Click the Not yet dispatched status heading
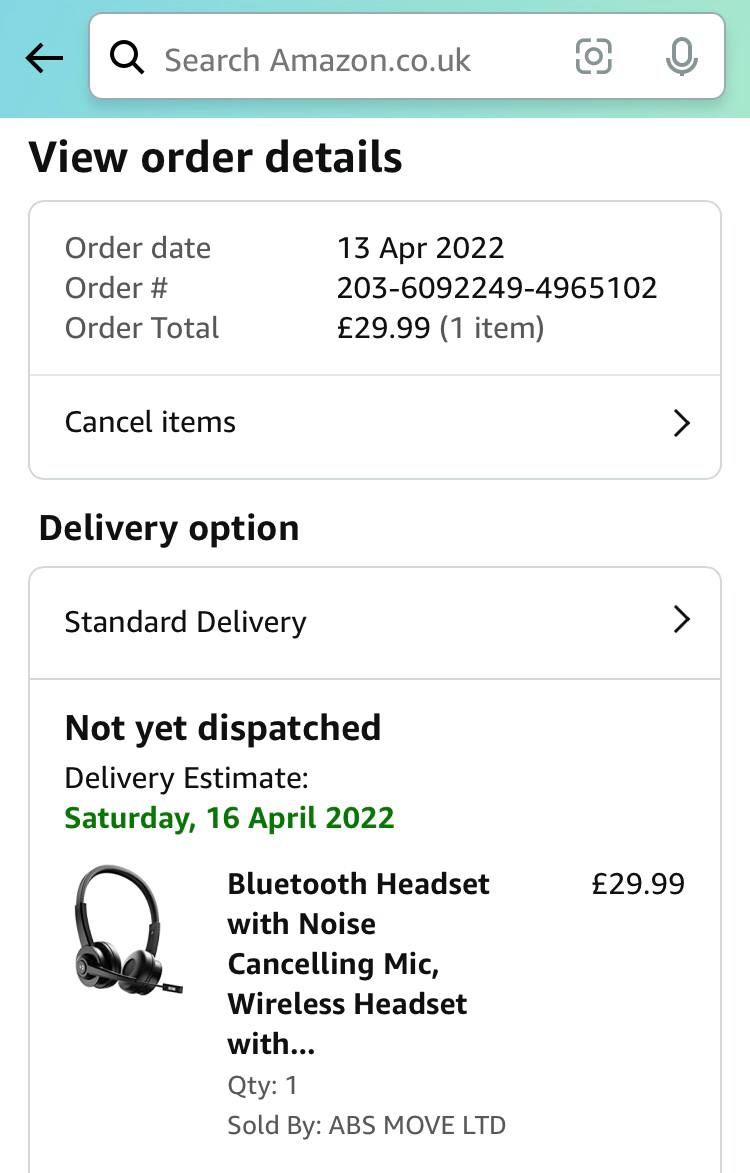The width and height of the screenshot is (750, 1173). pyautogui.click(x=223, y=728)
